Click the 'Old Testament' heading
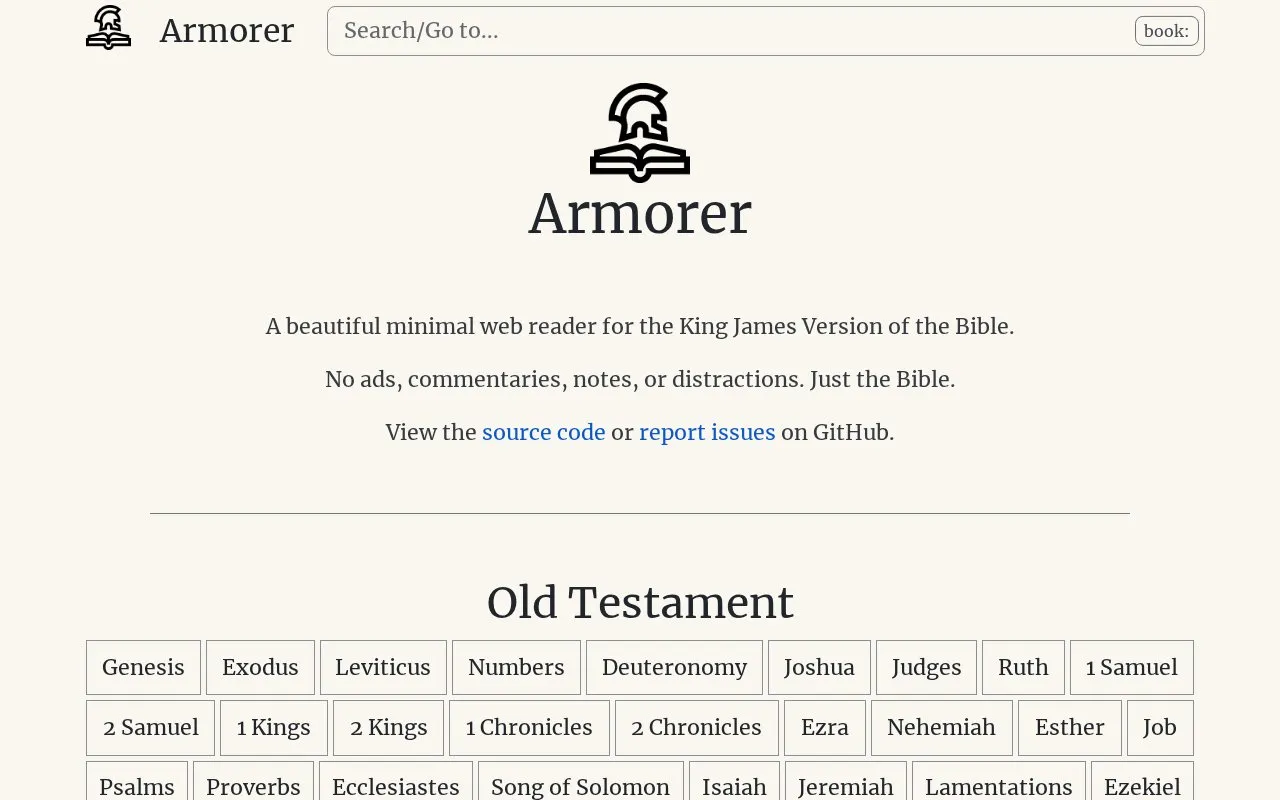 (x=640, y=603)
